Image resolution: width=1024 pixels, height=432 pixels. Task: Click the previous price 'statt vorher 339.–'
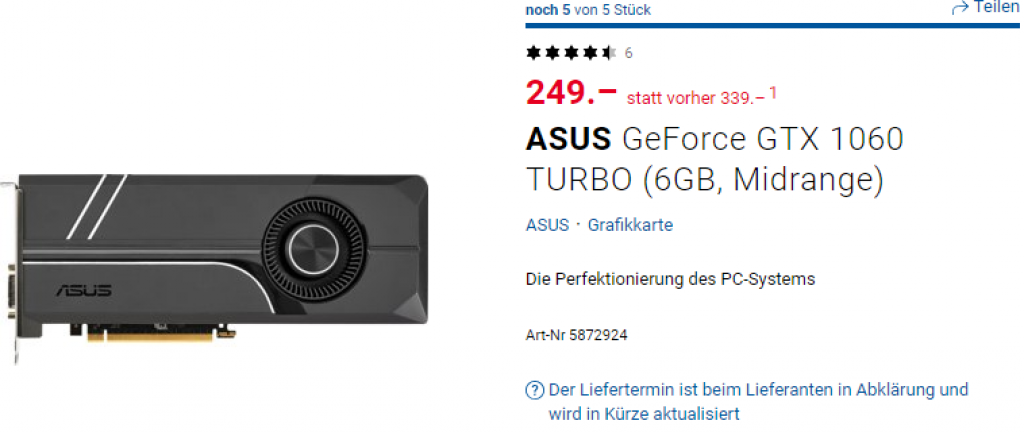tap(695, 98)
